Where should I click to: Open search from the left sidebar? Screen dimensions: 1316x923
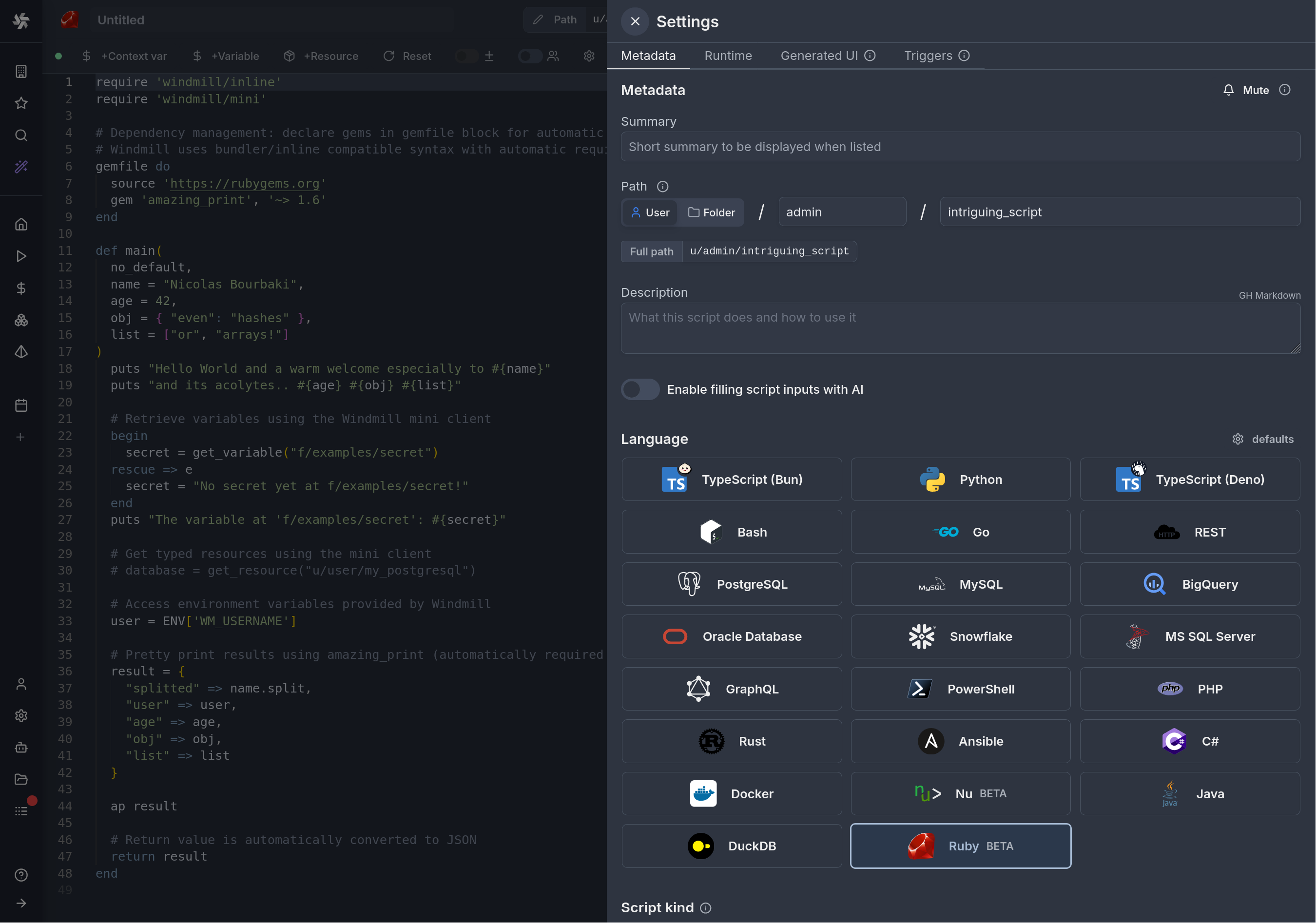(x=21, y=135)
